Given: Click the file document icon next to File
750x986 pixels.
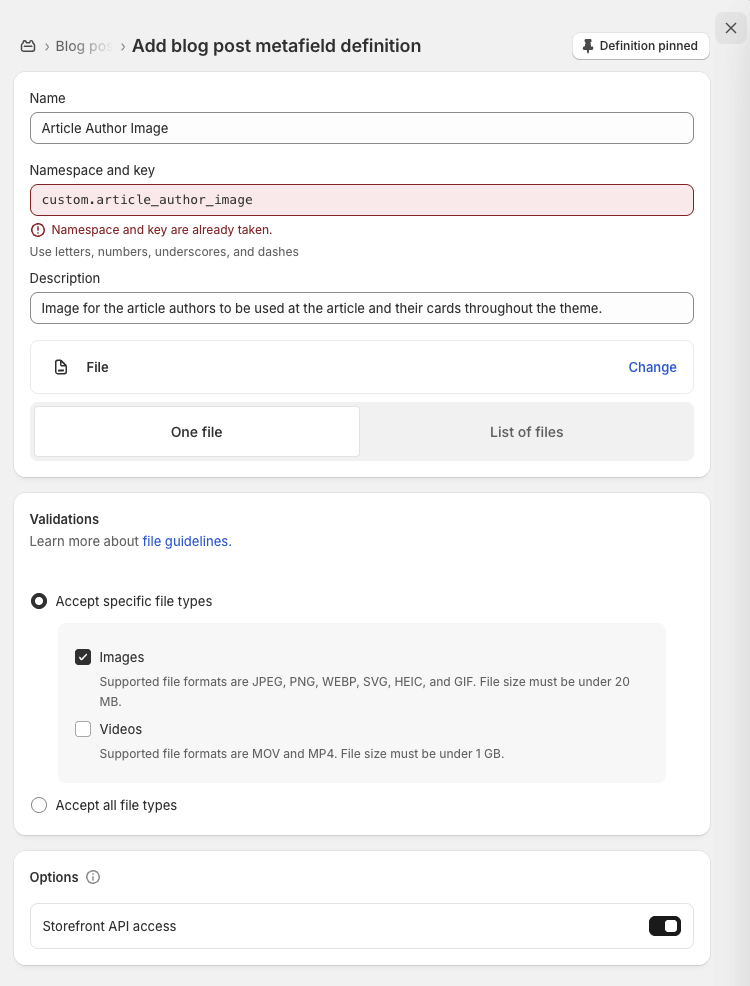Looking at the screenshot, I should (x=61, y=367).
